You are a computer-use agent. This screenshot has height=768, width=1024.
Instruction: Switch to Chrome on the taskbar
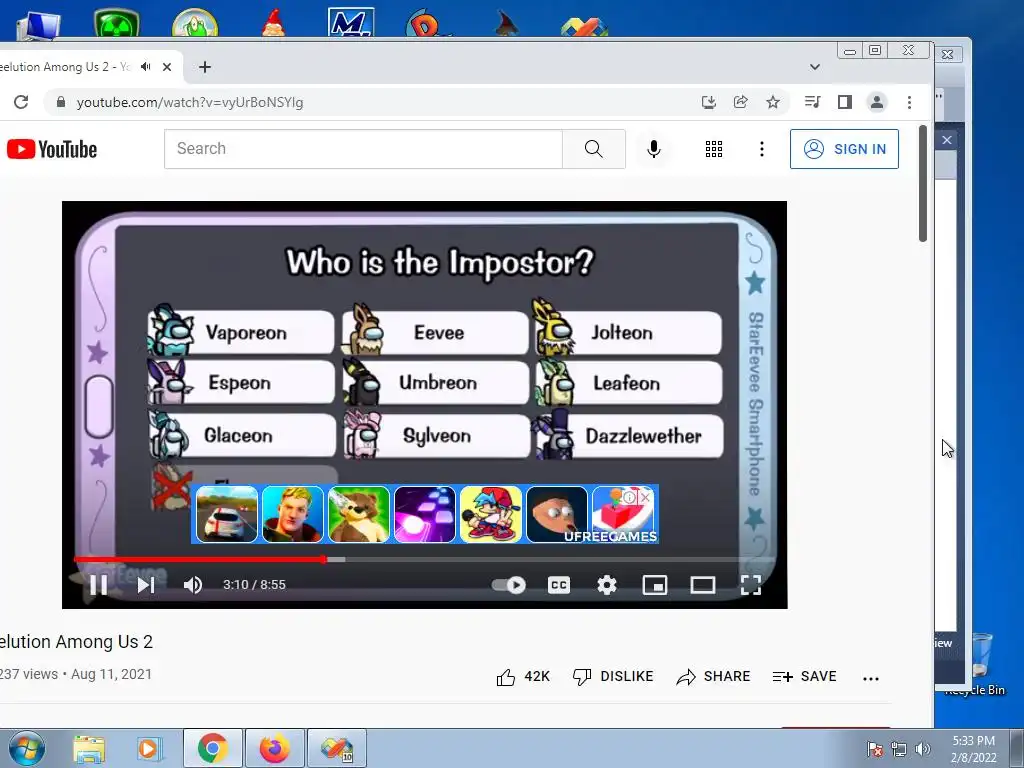(212, 748)
